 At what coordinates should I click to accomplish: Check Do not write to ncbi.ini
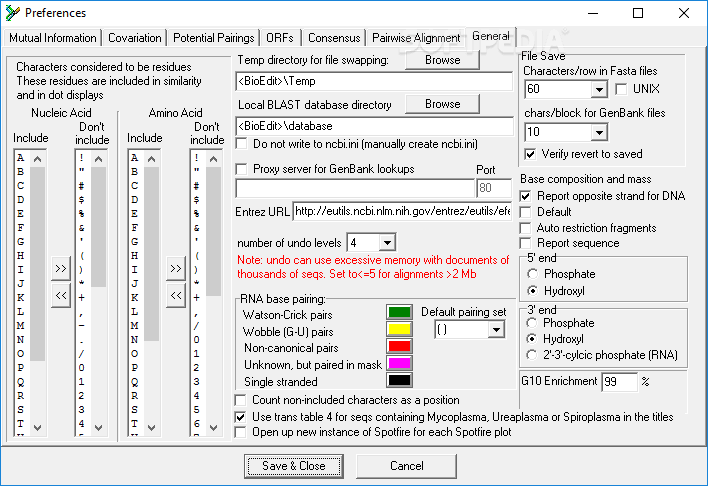point(242,144)
